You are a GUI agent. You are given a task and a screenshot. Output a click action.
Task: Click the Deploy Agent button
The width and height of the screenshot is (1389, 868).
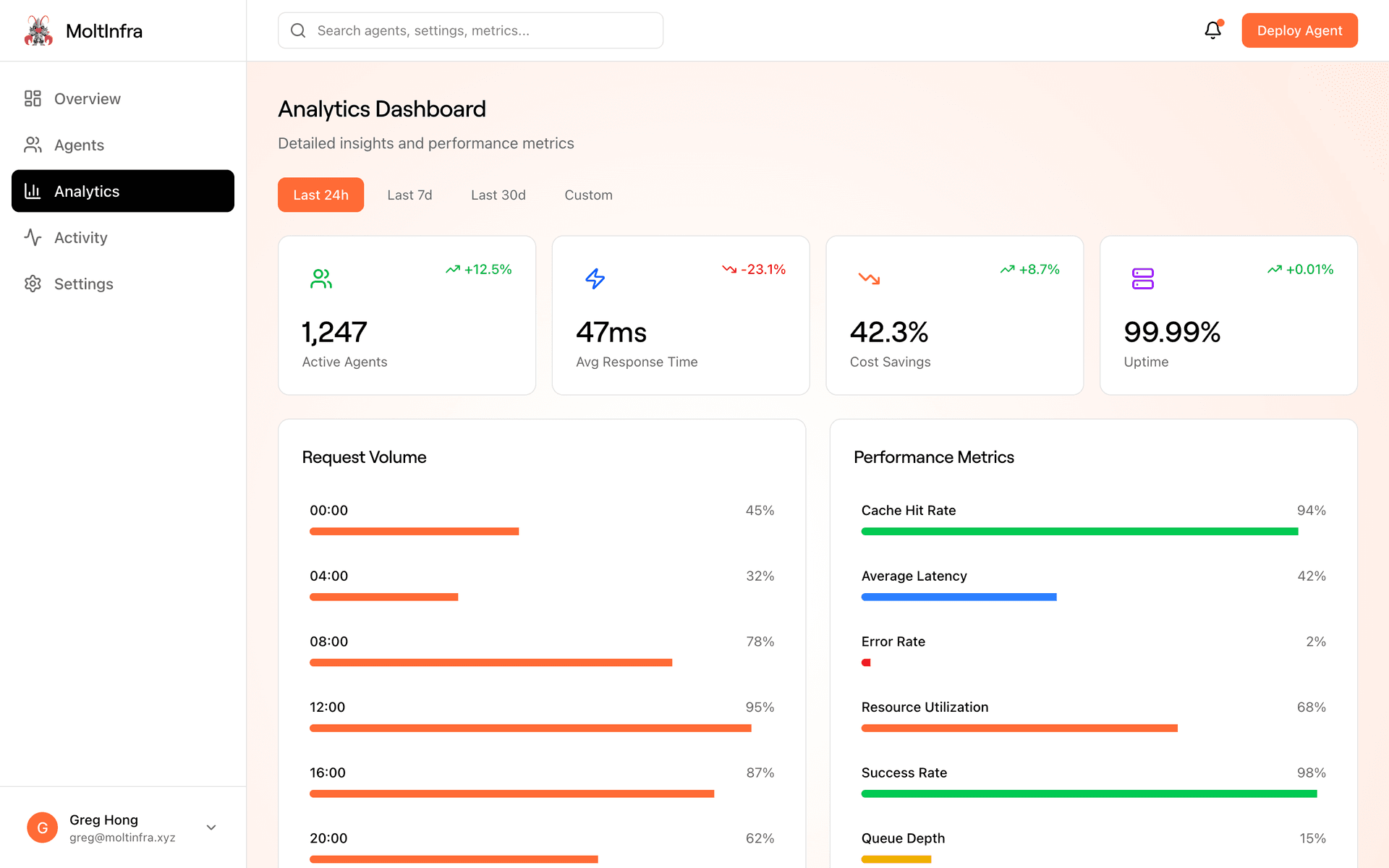point(1299,30)
